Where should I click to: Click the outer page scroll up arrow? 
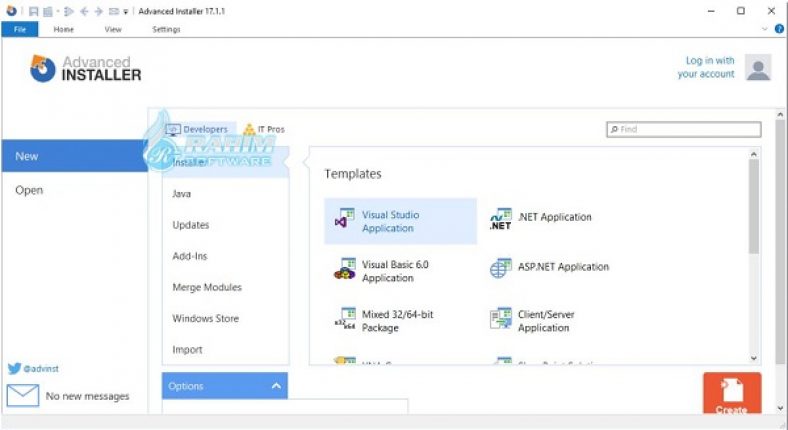click(x=780, y=115)
